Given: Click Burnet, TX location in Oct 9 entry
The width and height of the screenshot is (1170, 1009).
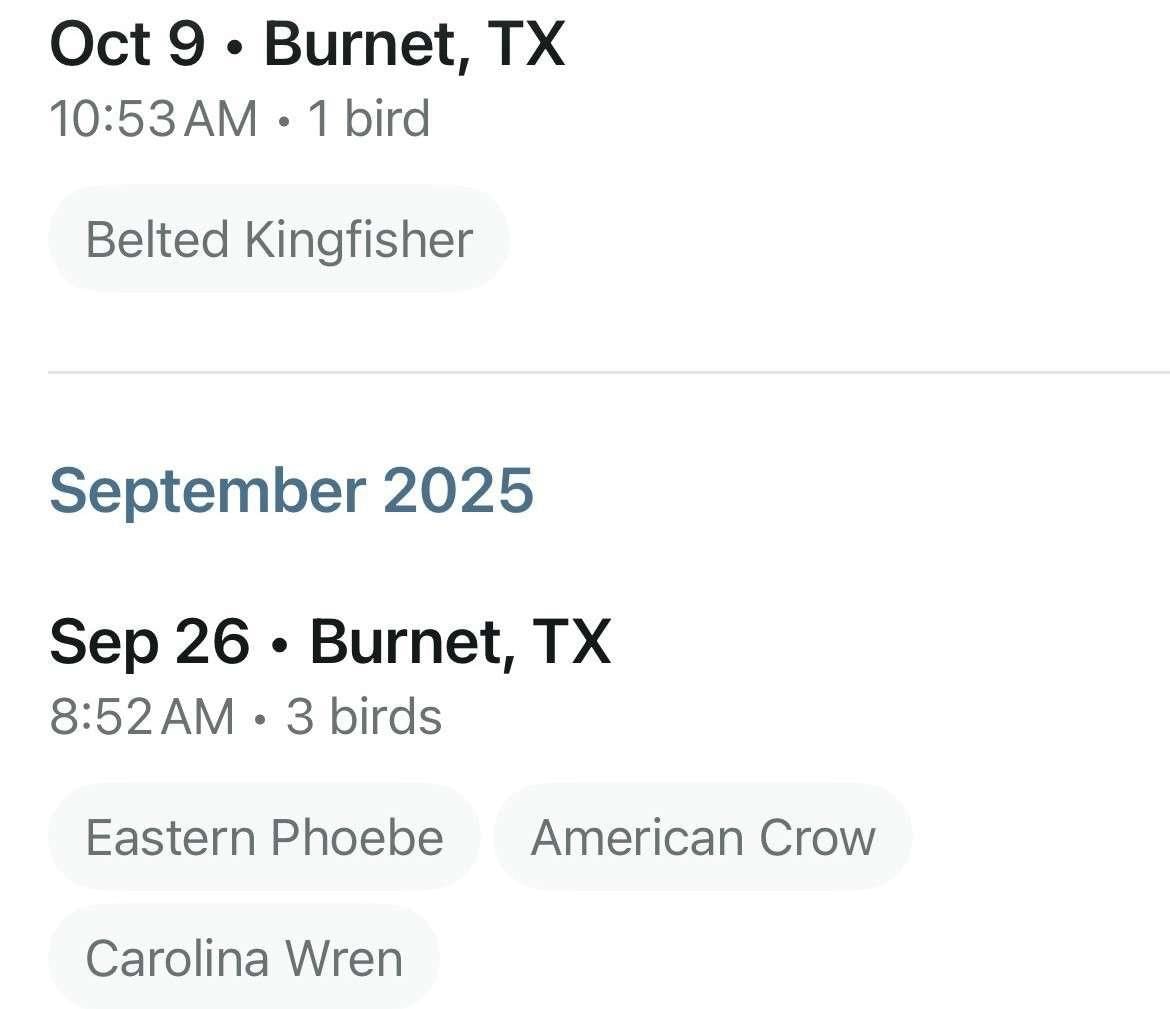Looking at the screenshot, I should 415,46.
